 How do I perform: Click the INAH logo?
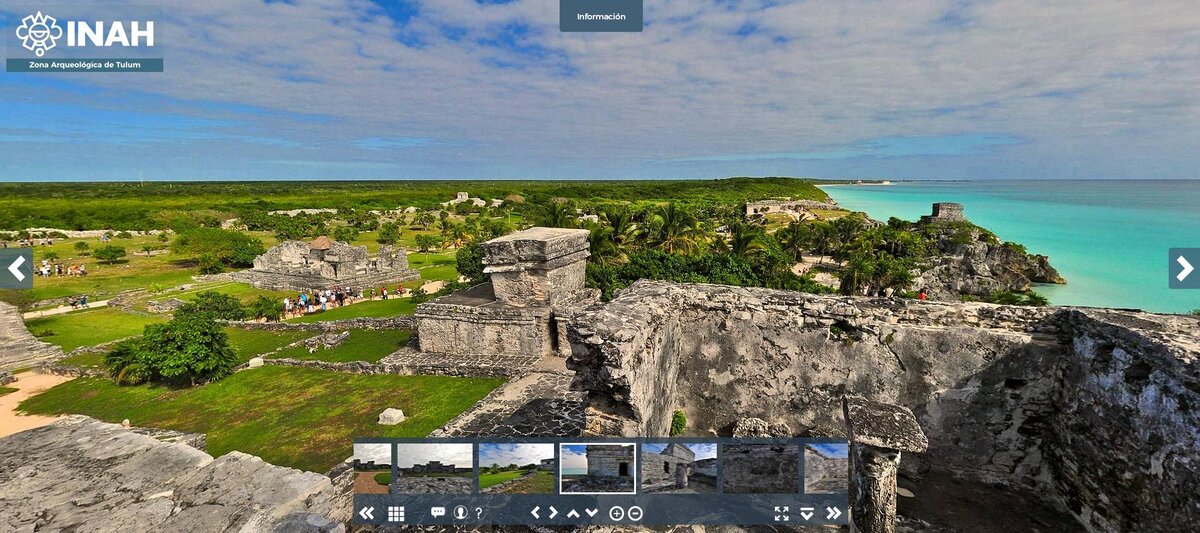[x=85, y=34]
